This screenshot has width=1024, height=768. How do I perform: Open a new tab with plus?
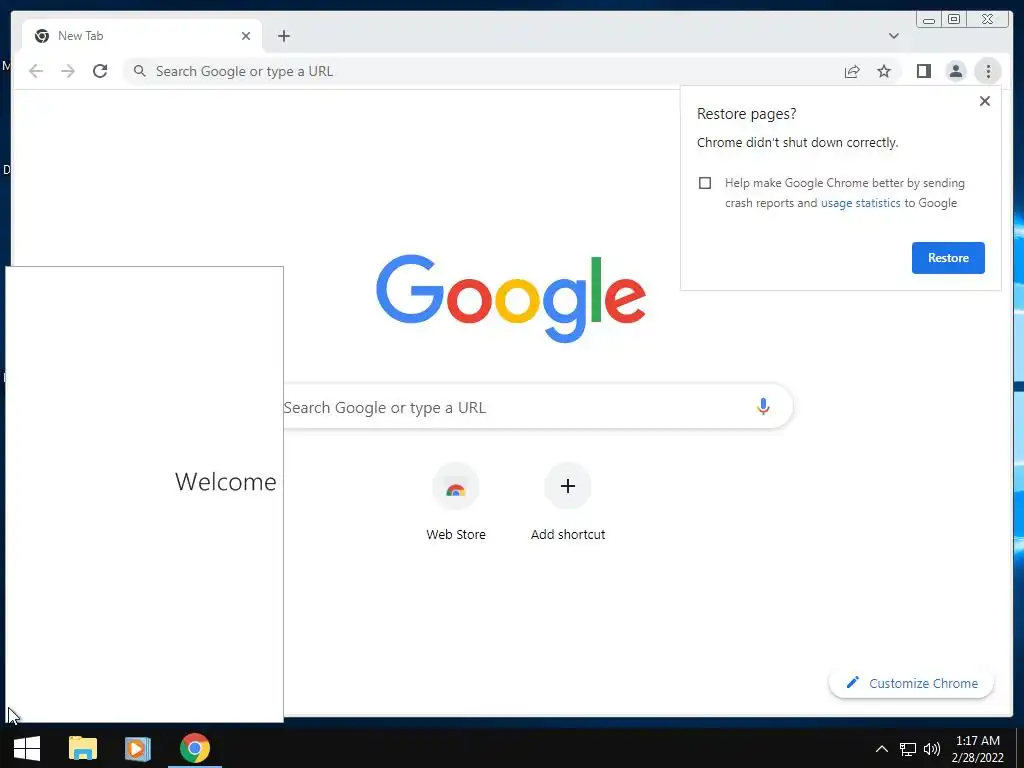click(283, 36)
